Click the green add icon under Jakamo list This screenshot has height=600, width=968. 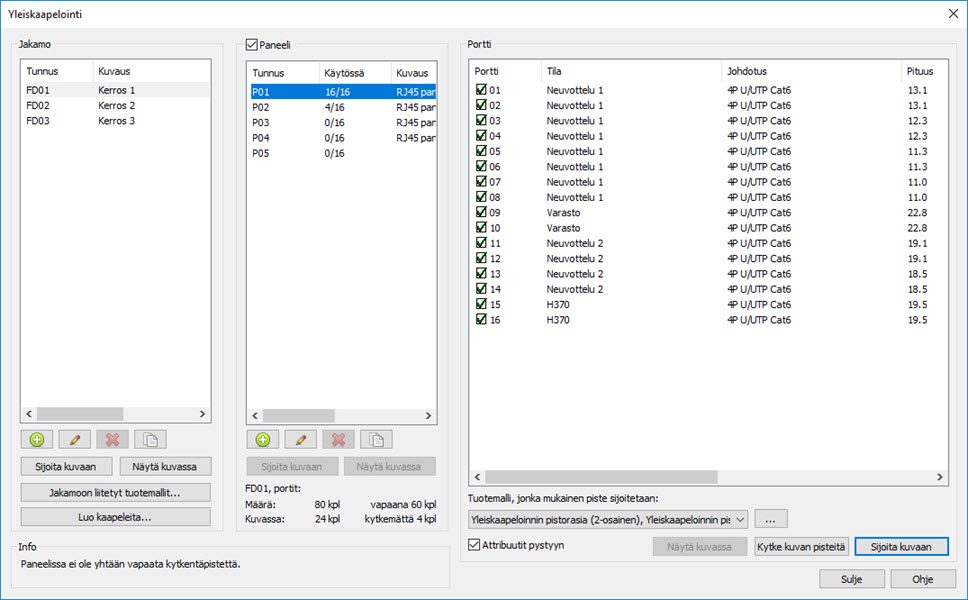point(37,439)
